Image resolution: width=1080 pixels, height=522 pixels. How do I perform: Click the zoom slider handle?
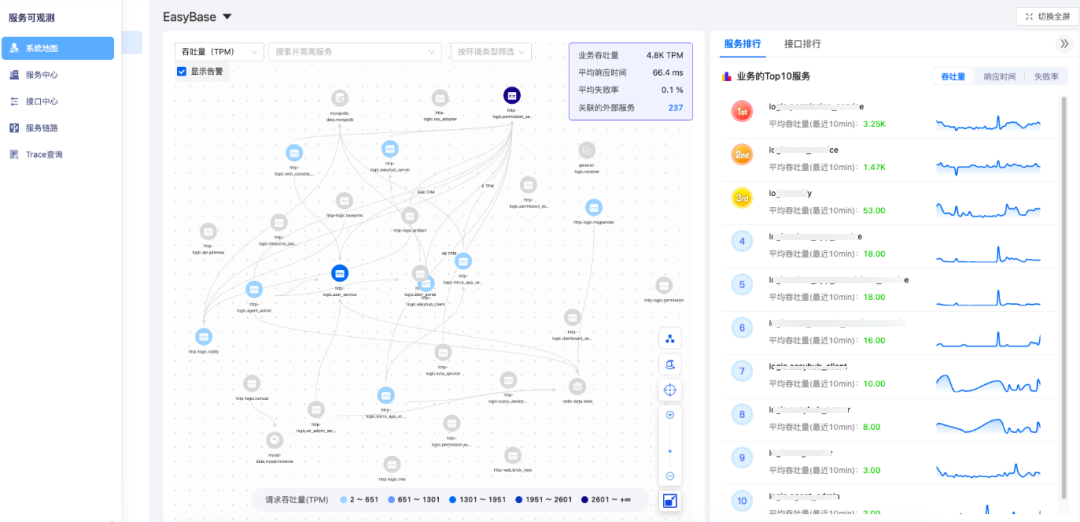click(x=670, y=451)
